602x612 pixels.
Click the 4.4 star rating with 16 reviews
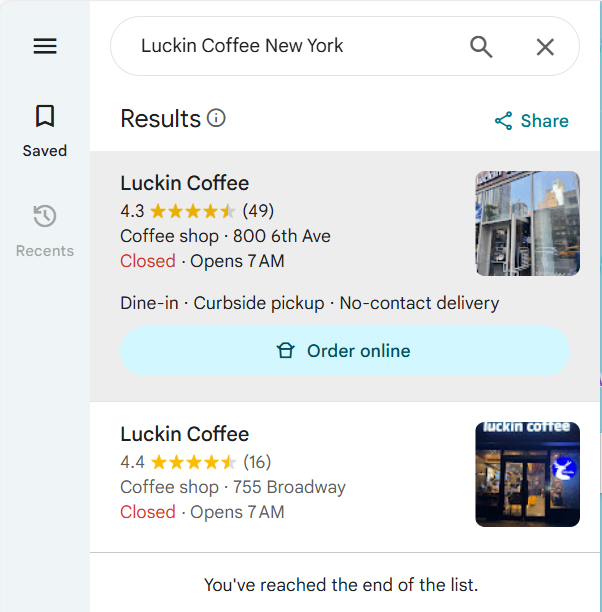[196, 462]
